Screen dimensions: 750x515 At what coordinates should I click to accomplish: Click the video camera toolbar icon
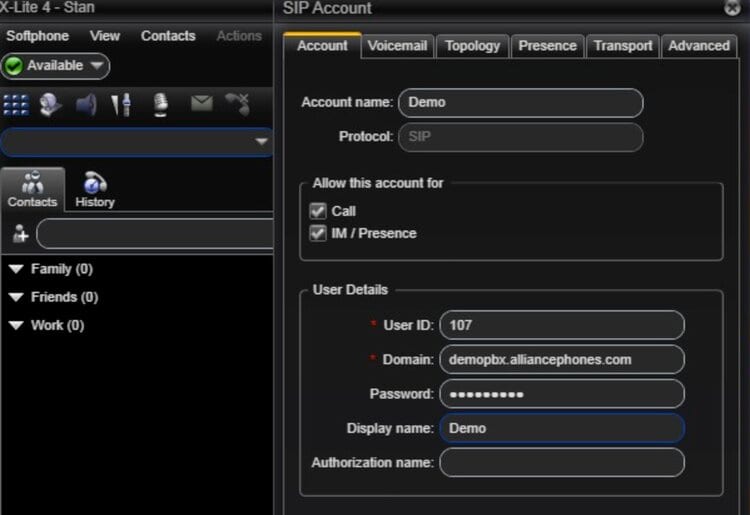point(50,105)
